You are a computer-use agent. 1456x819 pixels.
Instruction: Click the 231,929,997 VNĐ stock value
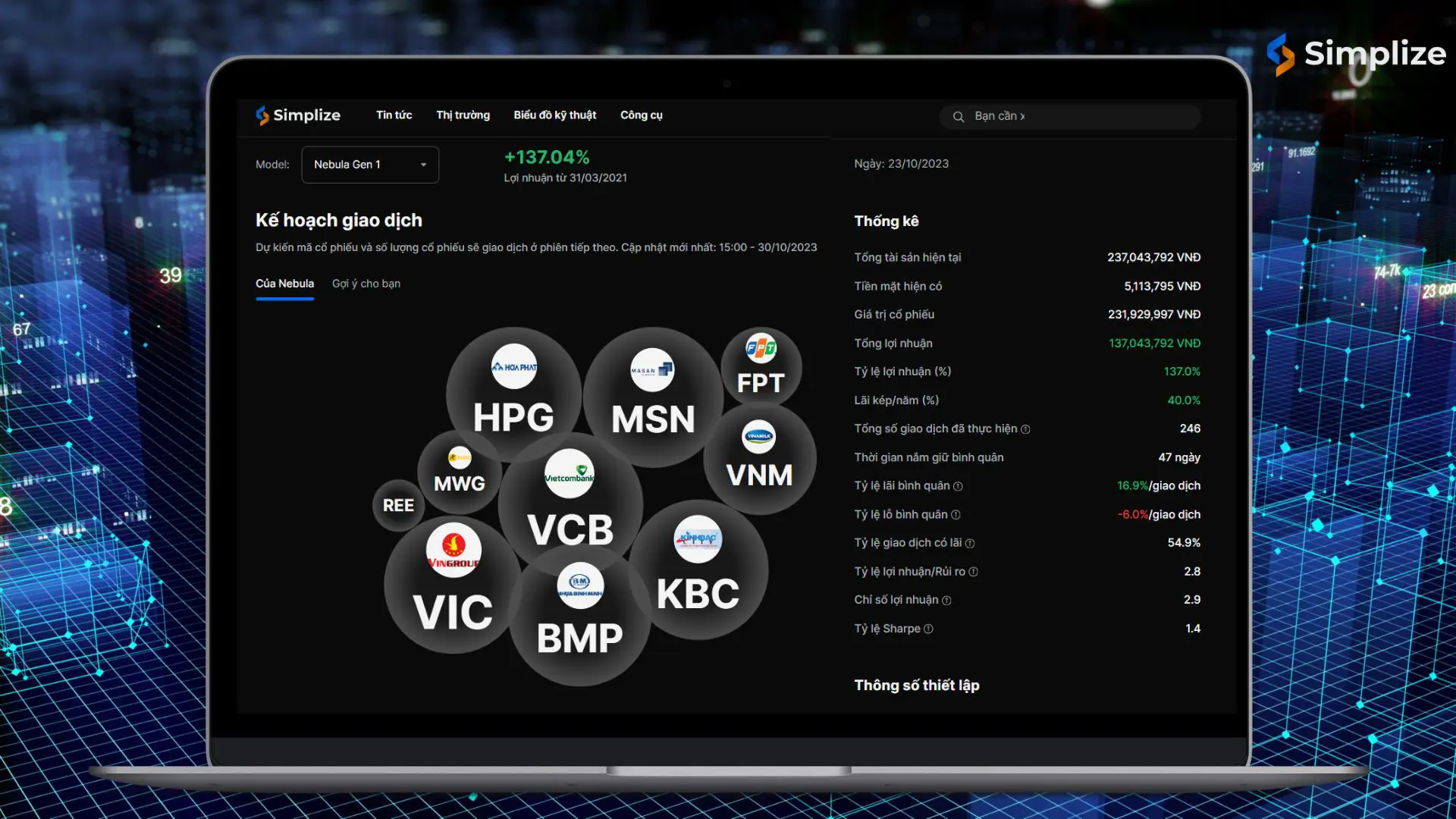pos(1153,315)
